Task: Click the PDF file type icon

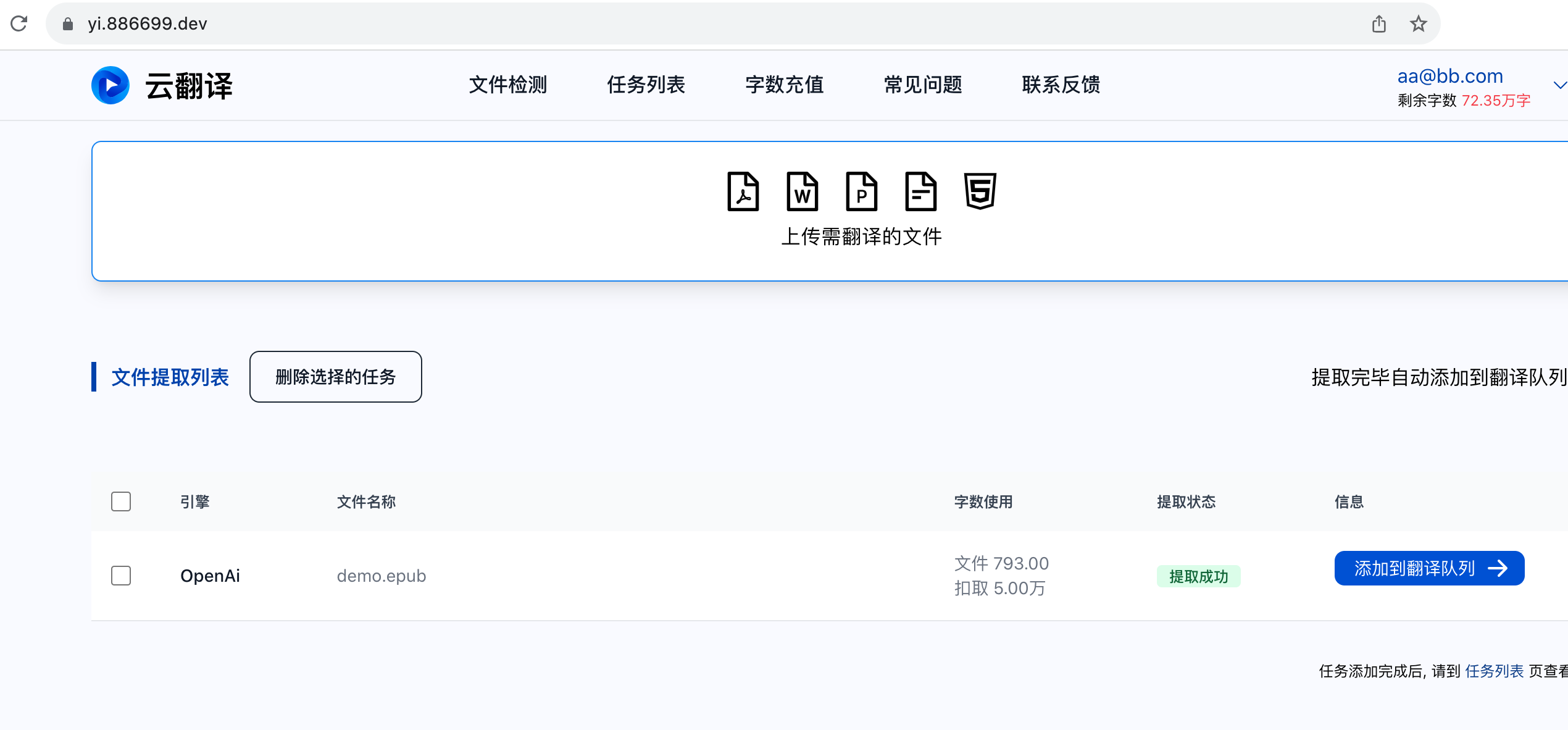Action: [x=743, y=191]
